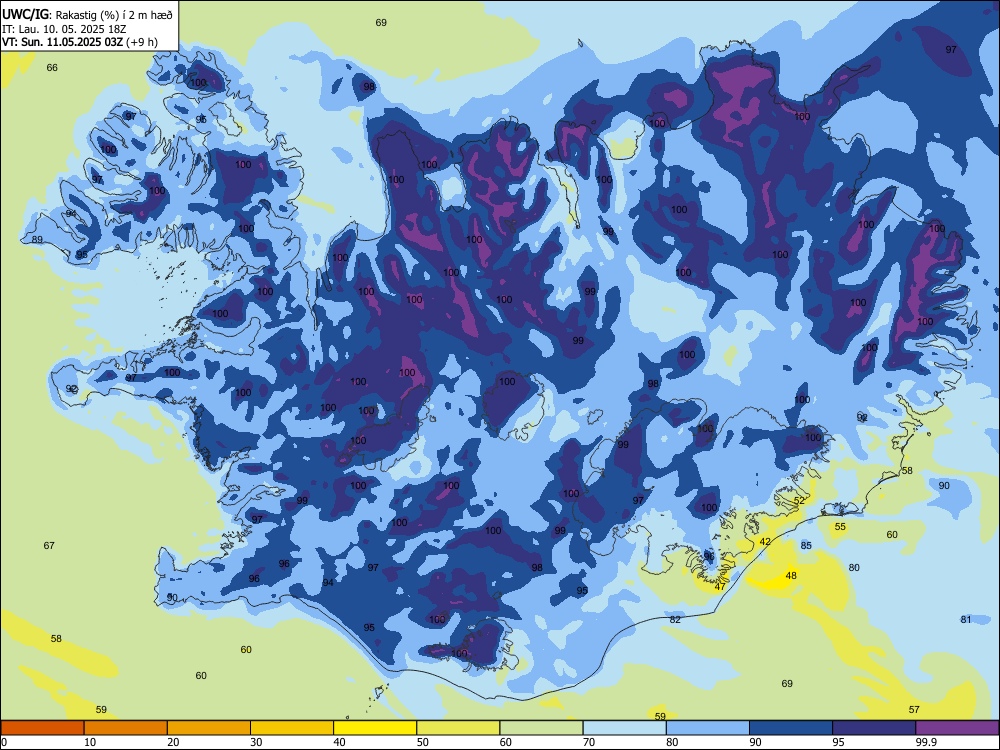1000x750 pixels.
Task: Click the map value '57' in the bottom right
Action: [914, 709]
